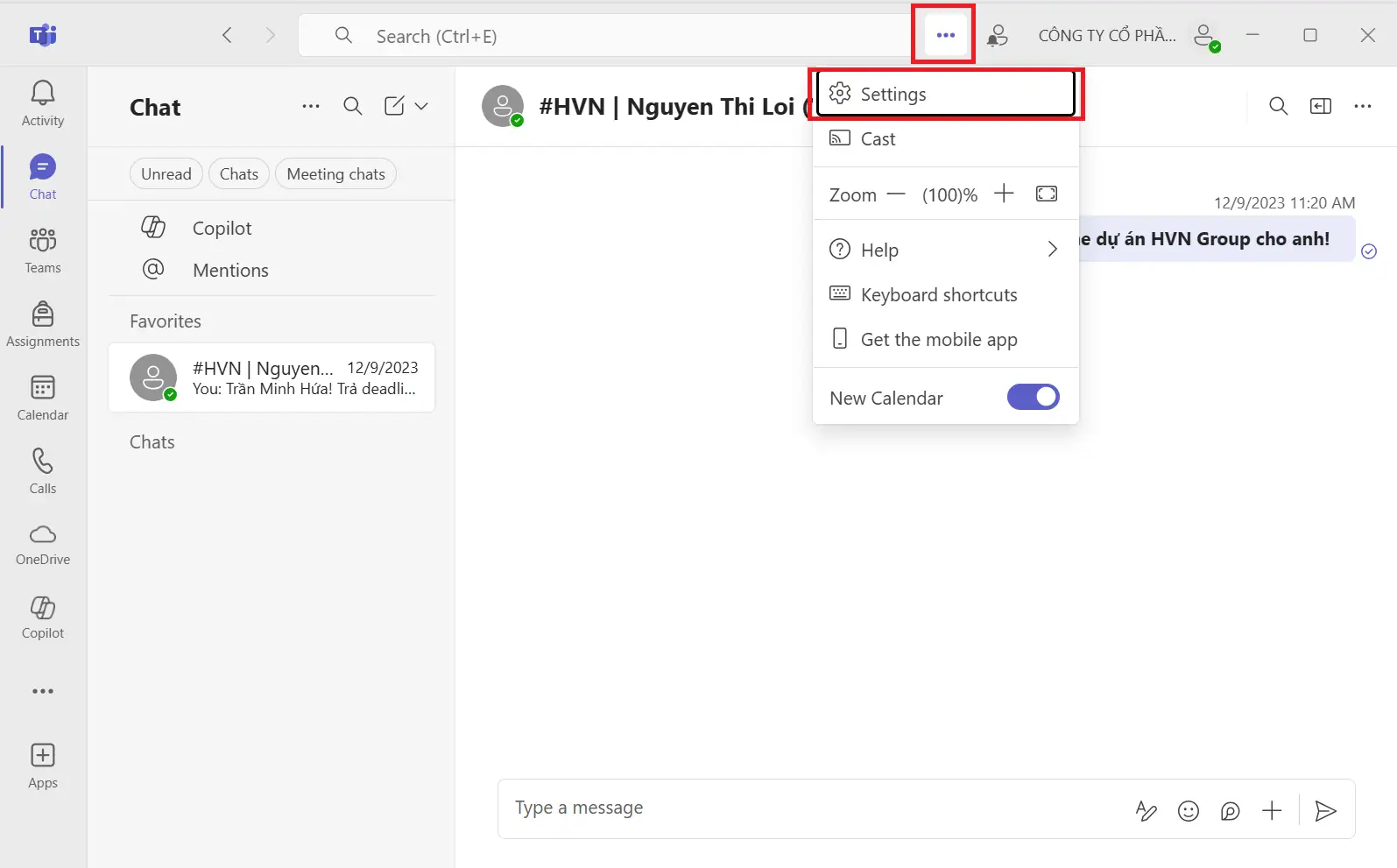
Task: Choose Keyboard shortcuts menu item
Action: click(x=938, y=295)
